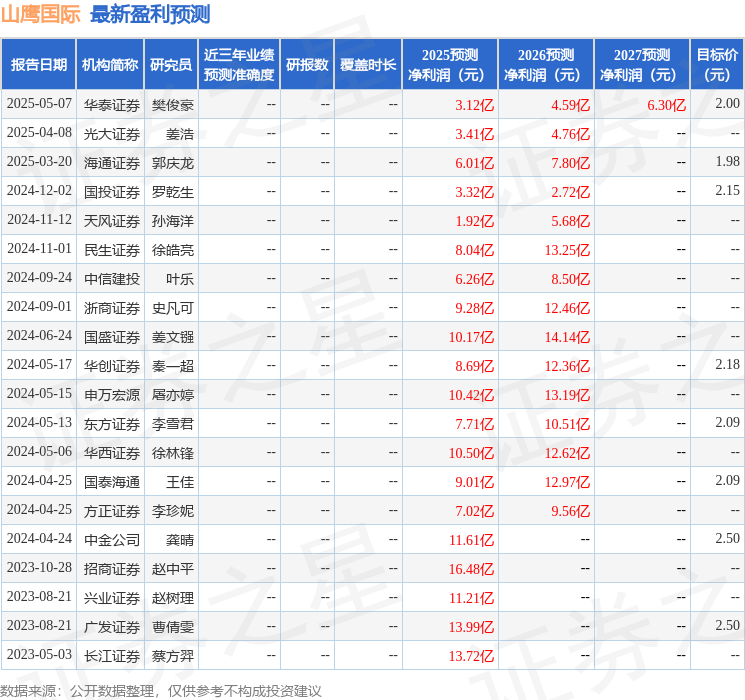Select the 国泰海通 institution cell
This screenshot has height=700, width=745.
(112, 482)
